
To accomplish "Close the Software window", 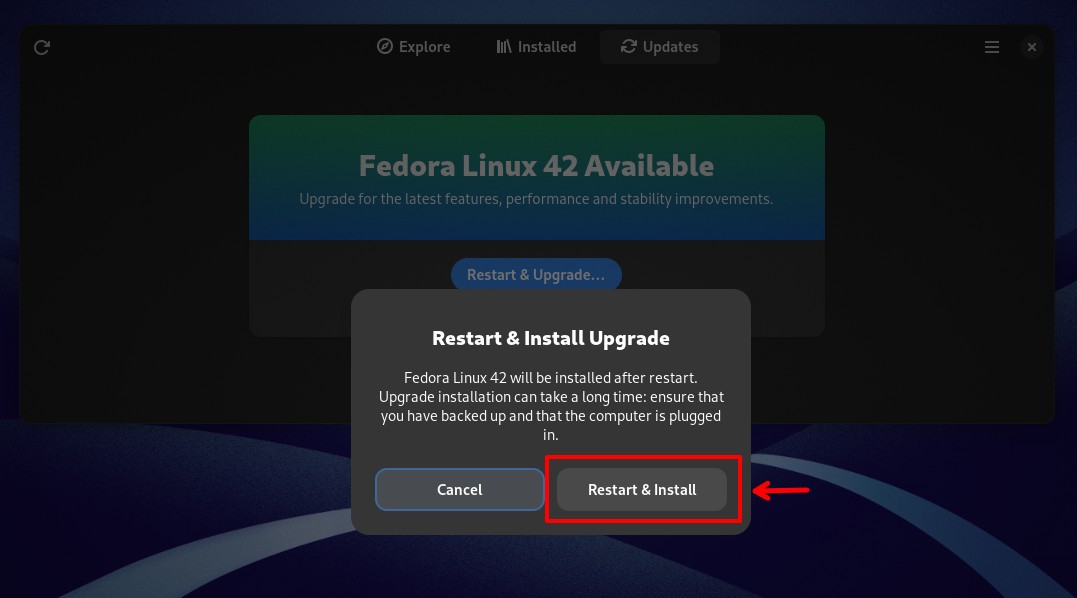I will click(x=1032, y=47).
